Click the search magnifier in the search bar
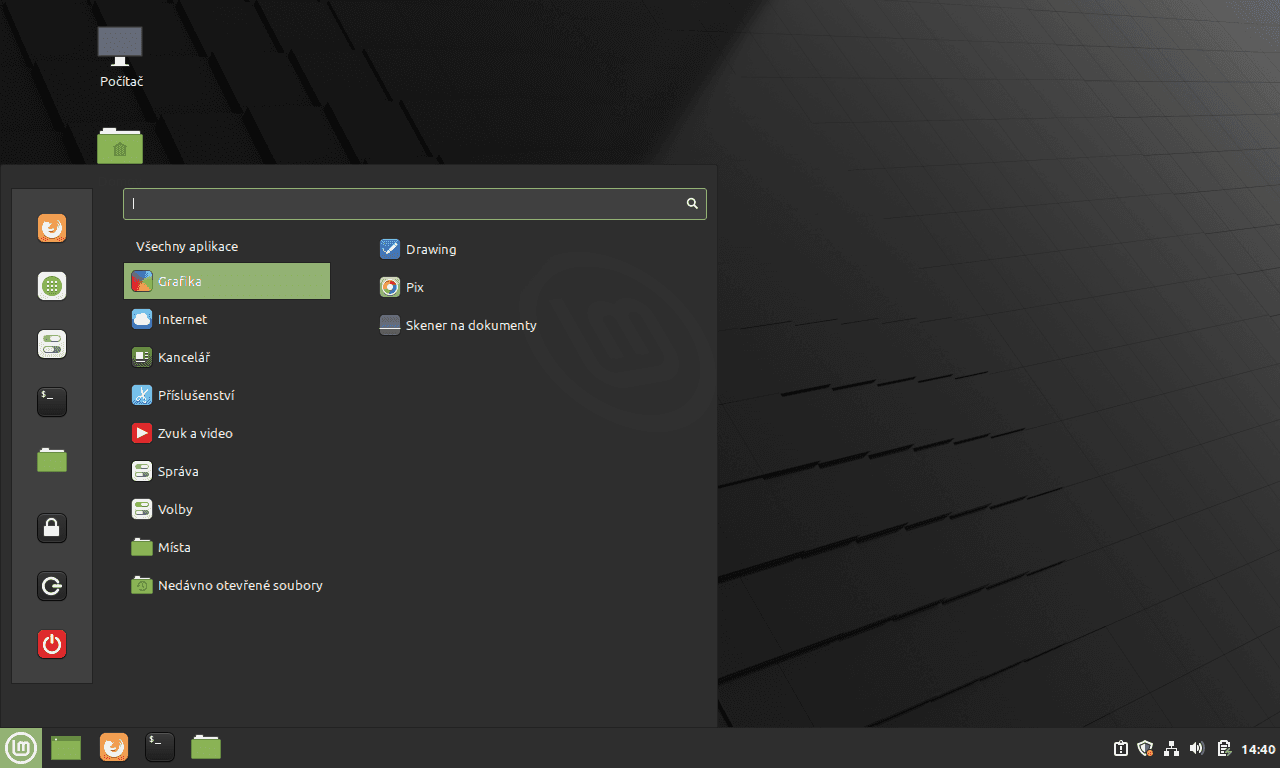Screen dimensions: 1280x768 (x=692, y=203)
